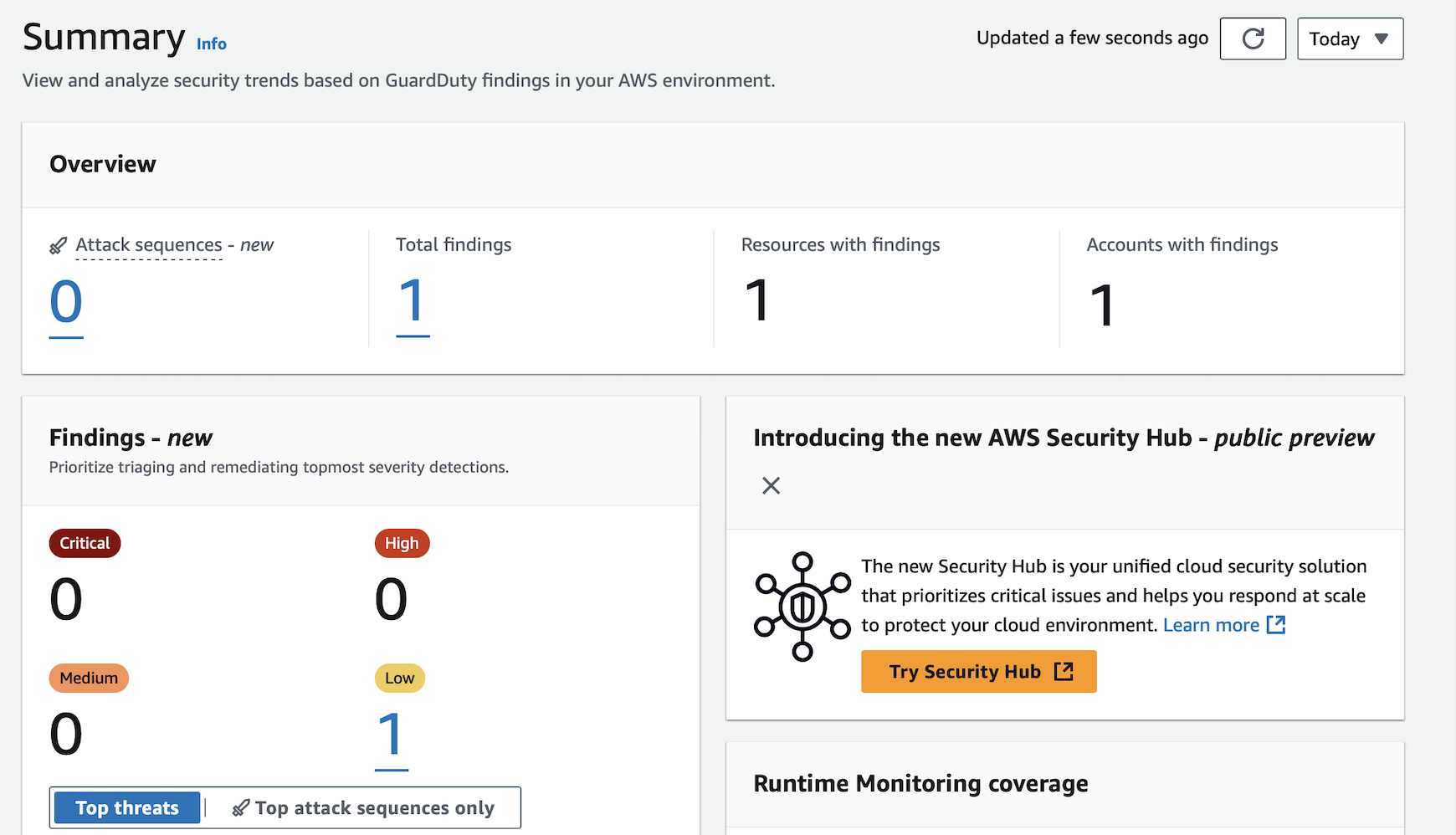This screenshot has height=835, width=1456.
Task: Refresh the GuardDuty summary data
Action: point(1253,38)
